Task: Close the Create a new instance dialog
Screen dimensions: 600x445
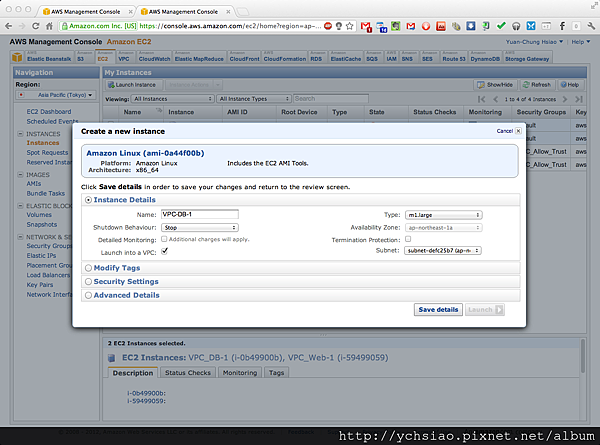Action: [518, 131]
